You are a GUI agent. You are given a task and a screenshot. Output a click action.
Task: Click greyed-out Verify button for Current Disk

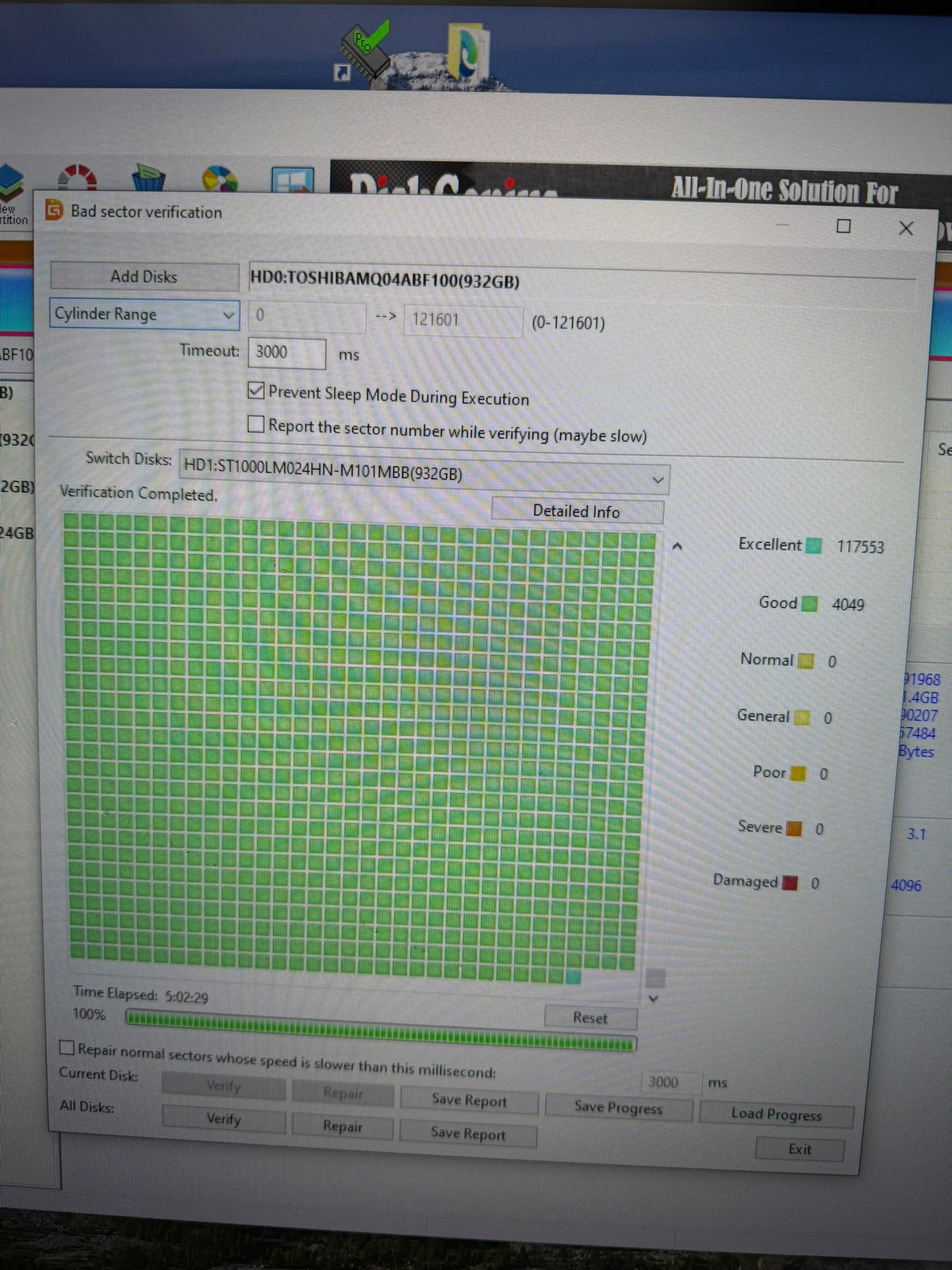tap(224, 1085)
